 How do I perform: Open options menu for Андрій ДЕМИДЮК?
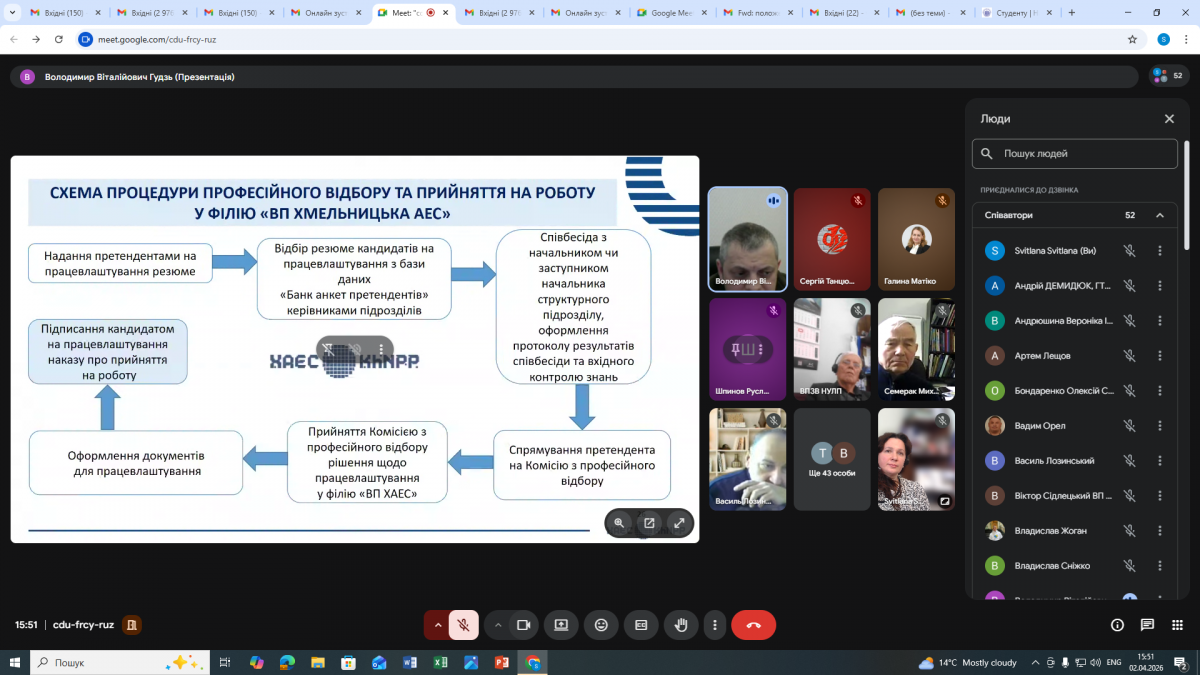[x=1160, y=286]
